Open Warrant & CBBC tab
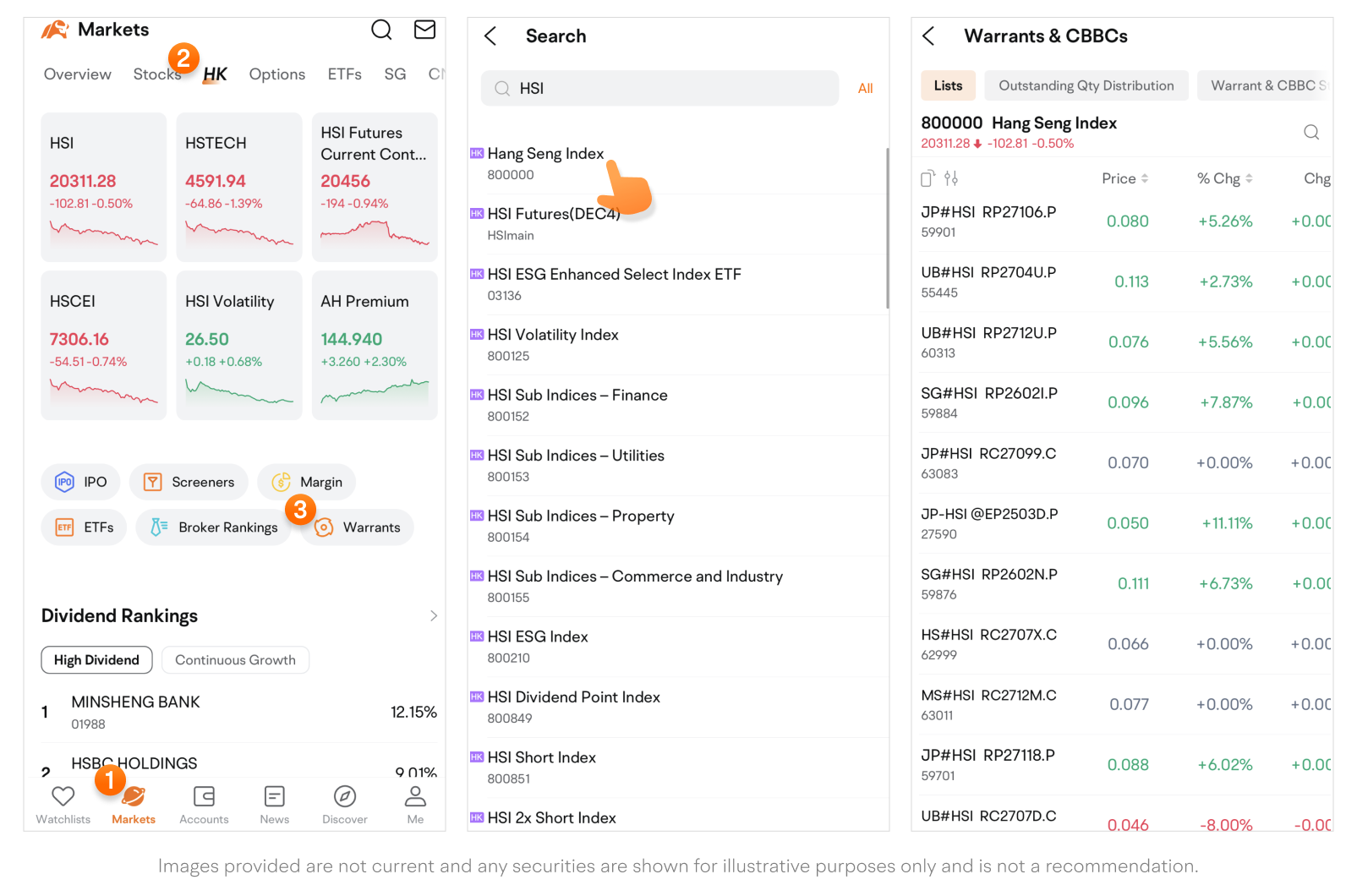Viewport: 1357px width, 896px height. tap(1265, 85)
